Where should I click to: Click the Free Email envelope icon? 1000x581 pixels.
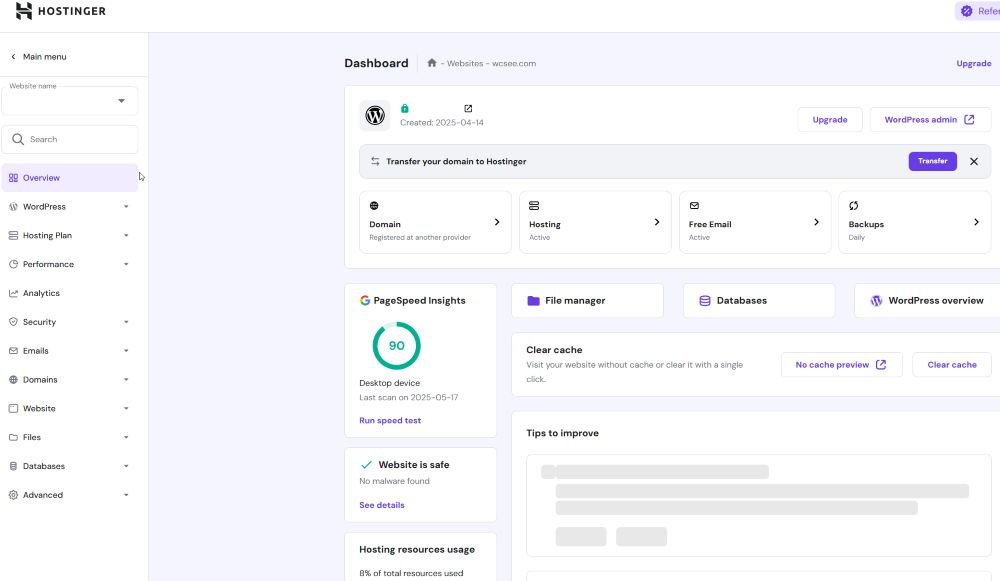click(694, 206)
